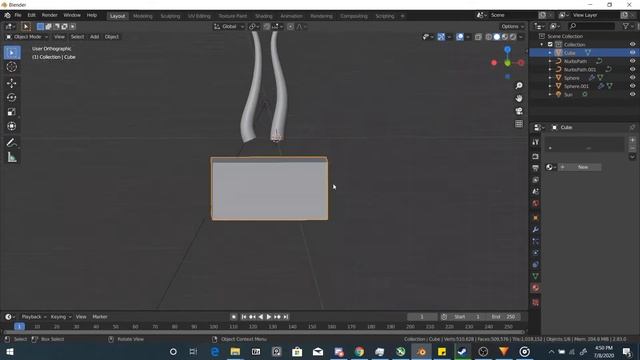Jump to the end frame
Image resolution: width=640 pixels, height=360 pixels.
point(286,317)
